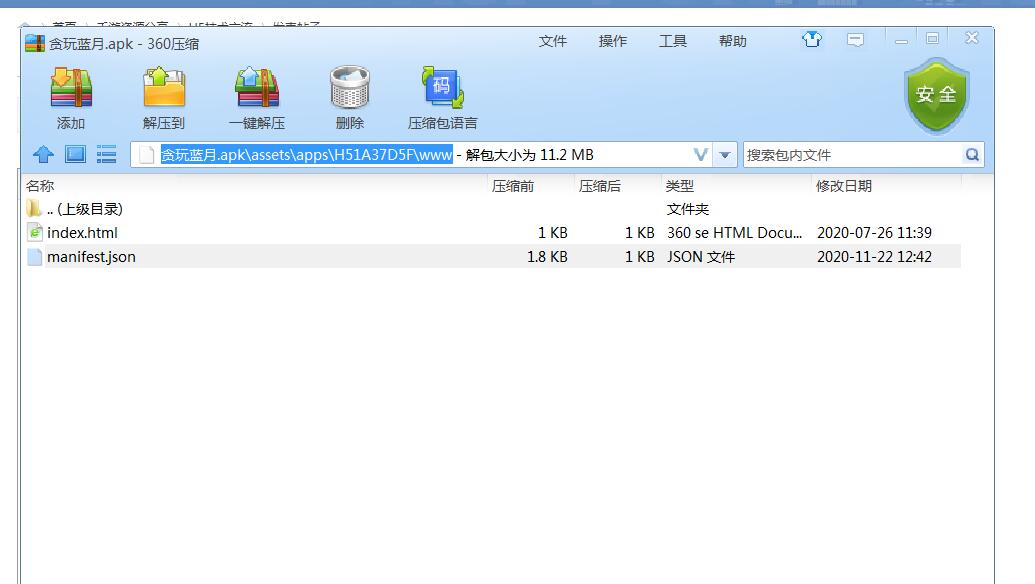
Task: Open the 帮助 (Help) menu
Action: 733,41
